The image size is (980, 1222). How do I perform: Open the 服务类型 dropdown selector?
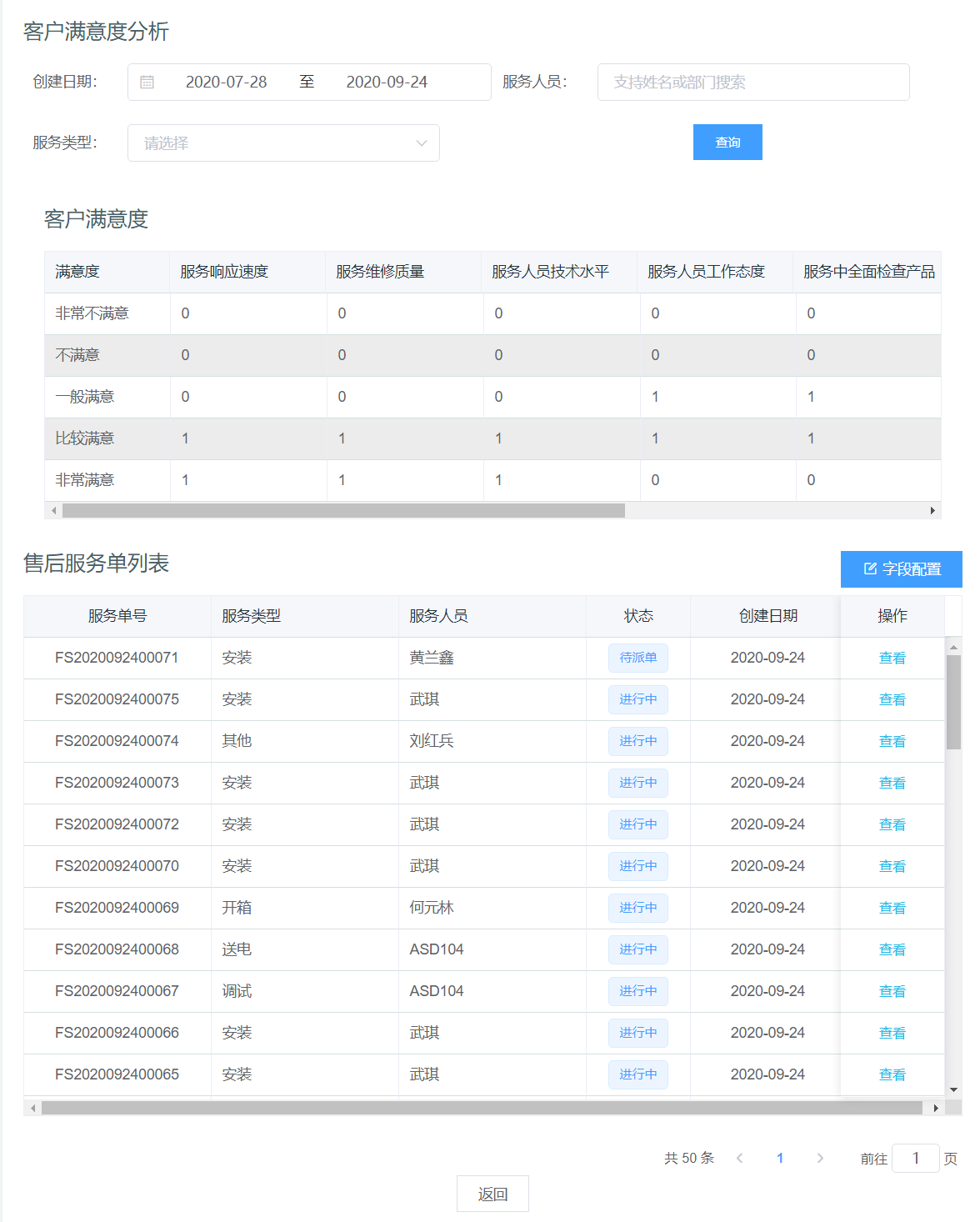(x=283, y=143)
